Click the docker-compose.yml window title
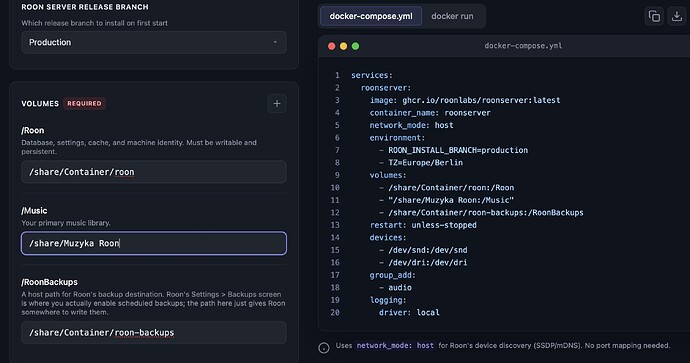Screen dimensions: 690x363 [523, 46]
